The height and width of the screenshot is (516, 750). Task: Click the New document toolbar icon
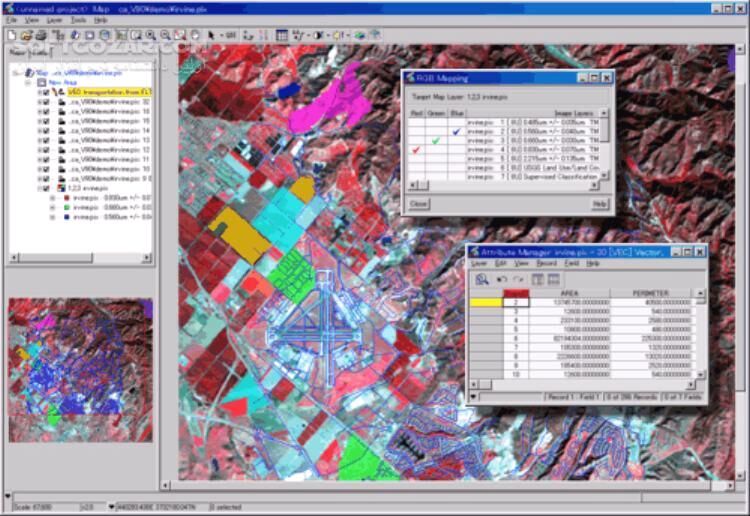pos(12,35)
